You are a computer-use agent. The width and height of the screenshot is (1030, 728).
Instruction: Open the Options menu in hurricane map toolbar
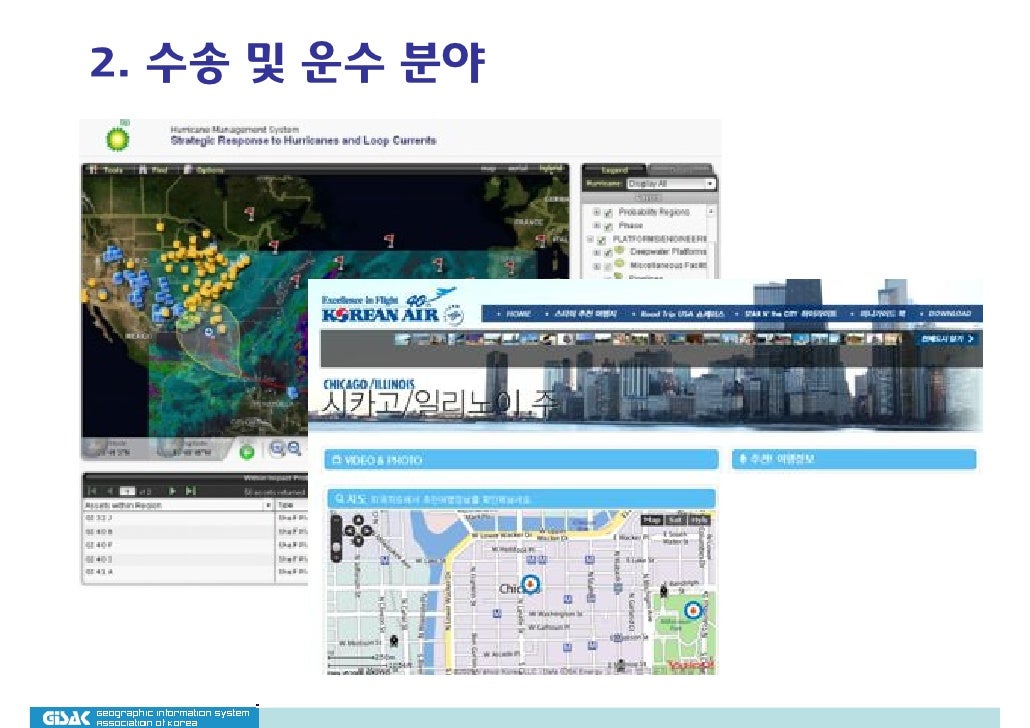click(x=204, y=170)
